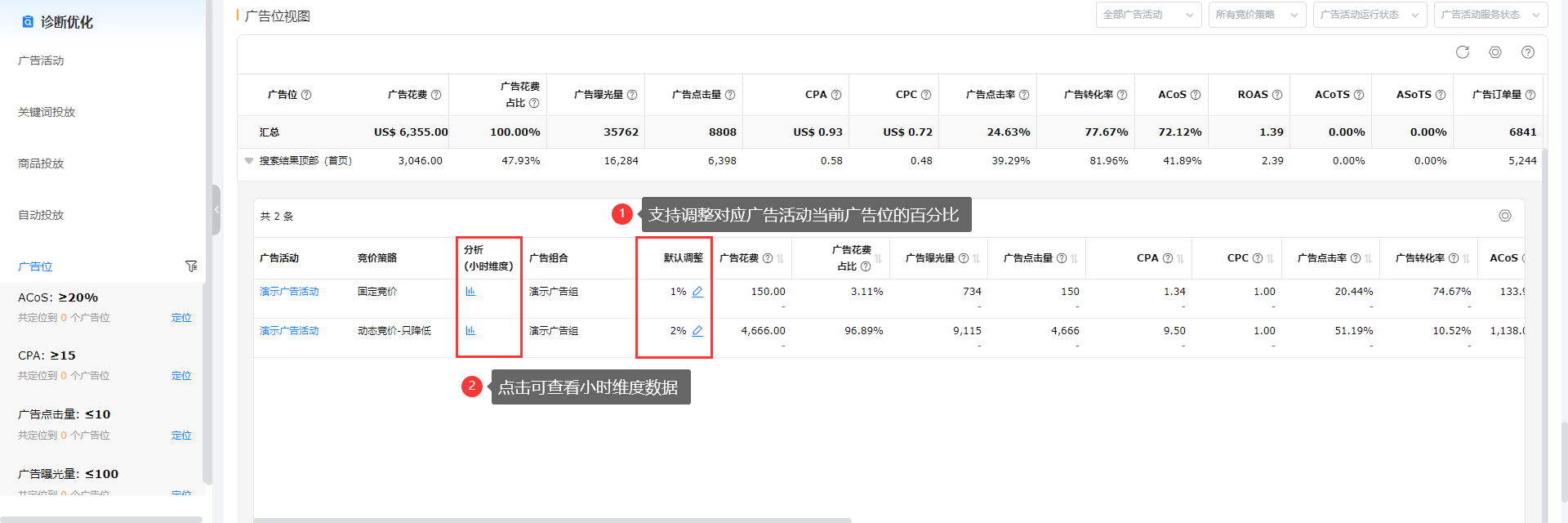
Task: Open the 广告活动服务状态 dropdown
Action: pos(1490,15)
